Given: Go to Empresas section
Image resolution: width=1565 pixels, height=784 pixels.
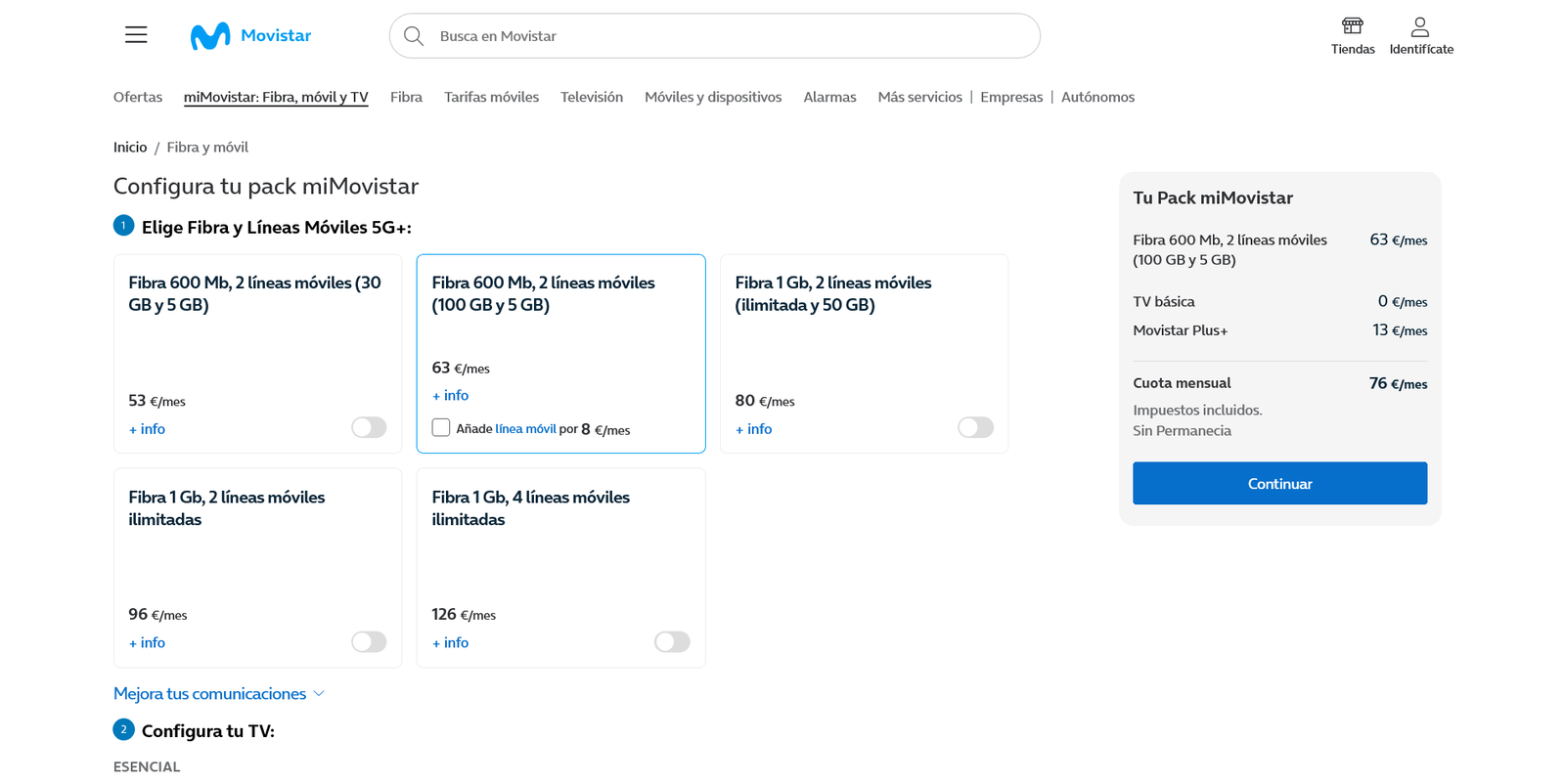Looking at the screenshot, I should tap(1011, 97).
